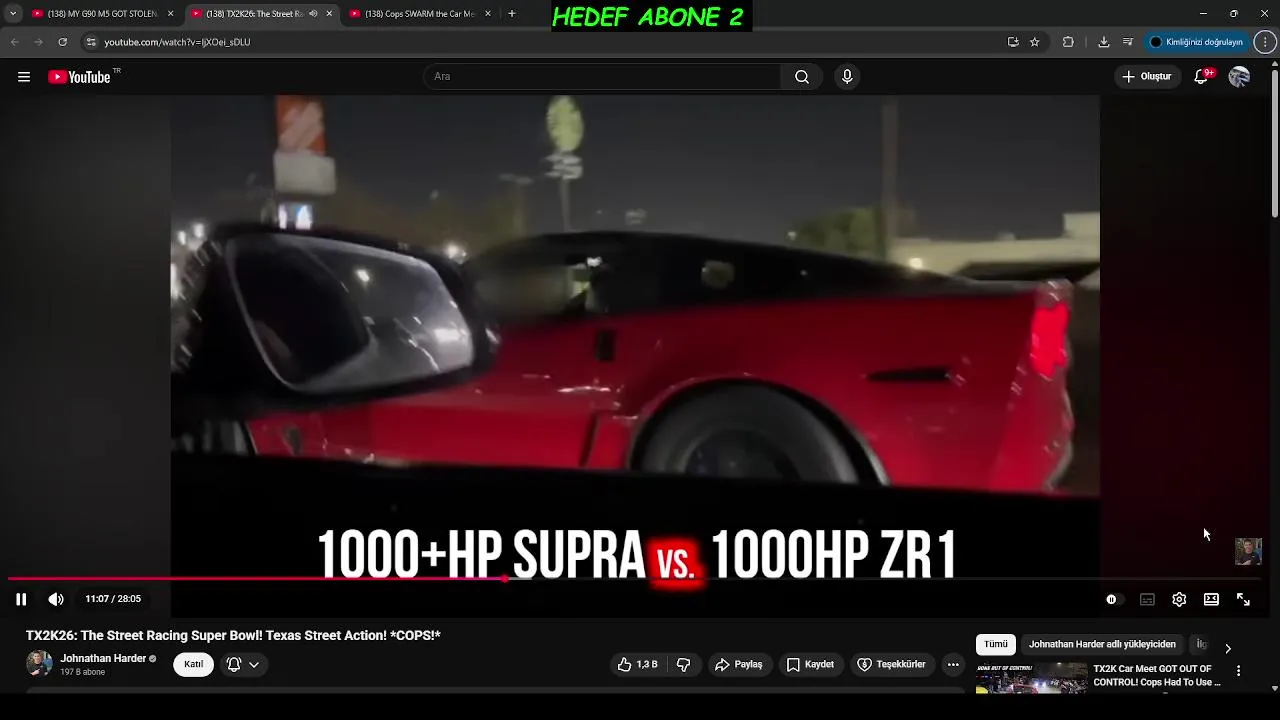Screen dimensions: 1280x720
Task: Dislike the video
Action: 684,664
